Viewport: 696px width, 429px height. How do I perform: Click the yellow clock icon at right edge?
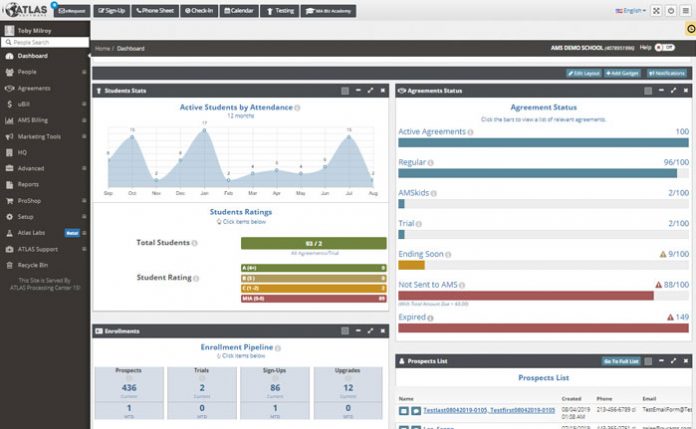691,29
